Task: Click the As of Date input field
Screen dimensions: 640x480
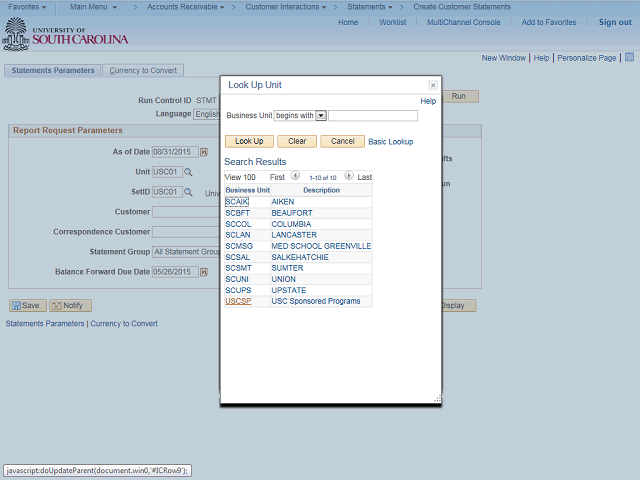Action: 175,152
